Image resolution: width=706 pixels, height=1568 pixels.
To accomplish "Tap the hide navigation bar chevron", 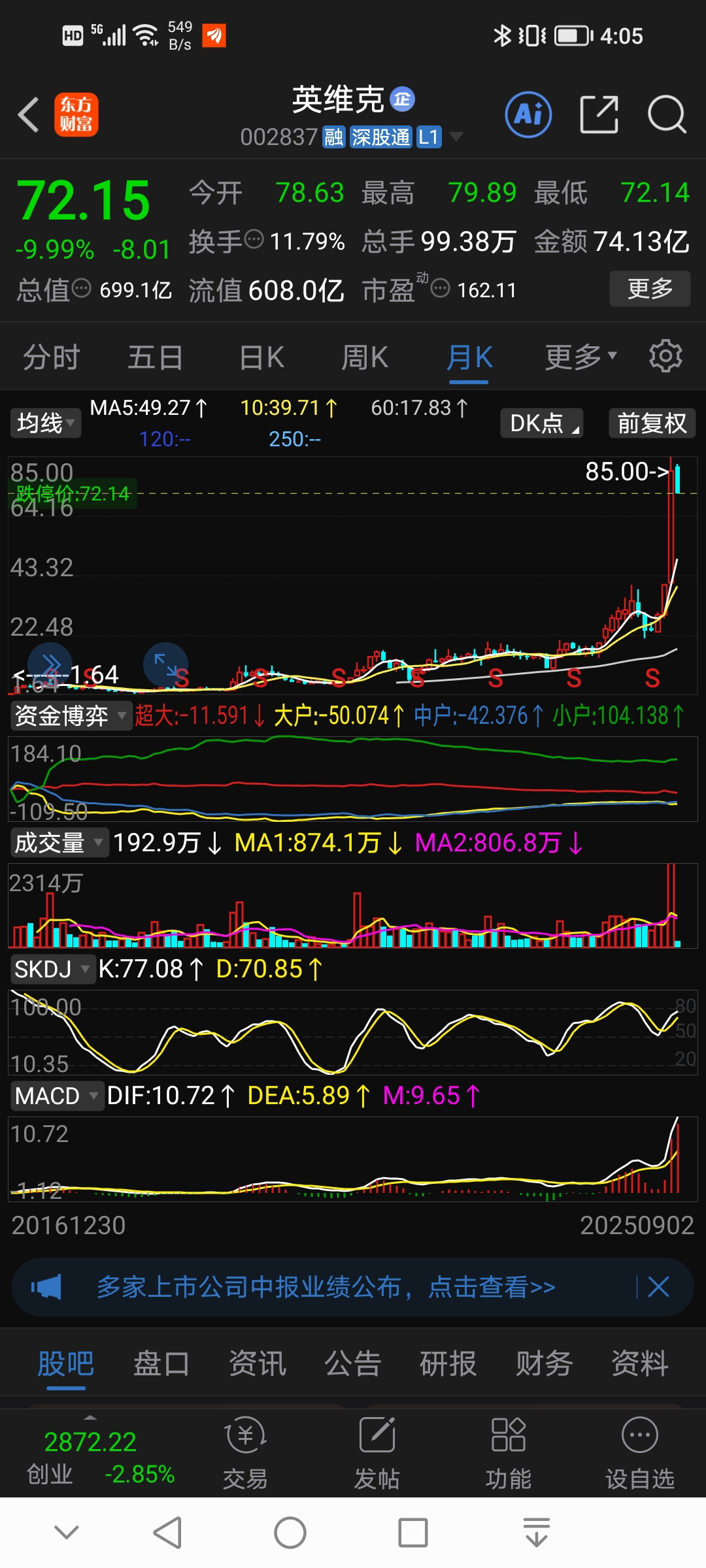I will click(67, 1532).
